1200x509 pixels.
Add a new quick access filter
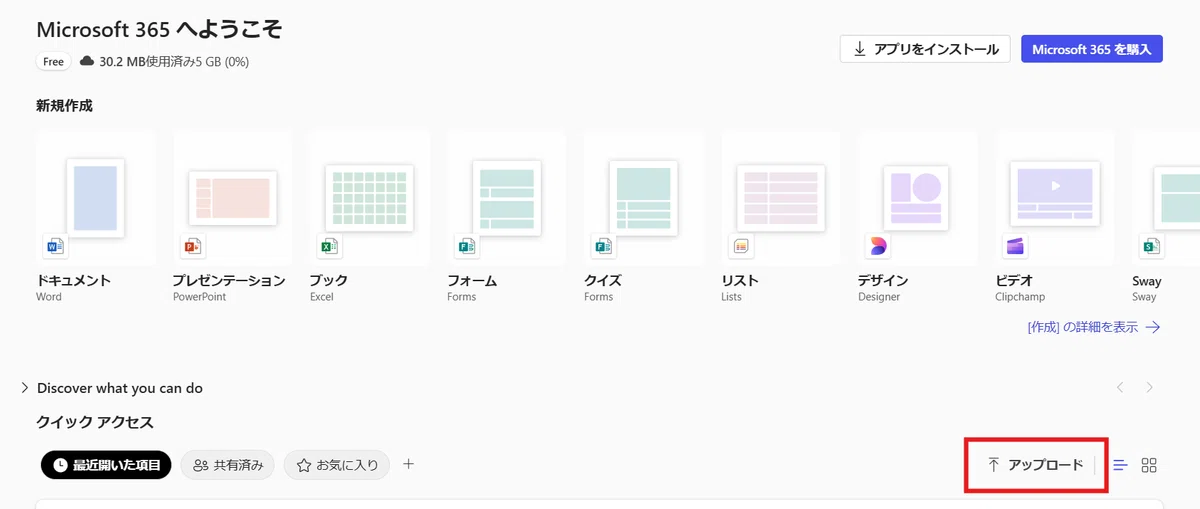click(x=408, y=464)
